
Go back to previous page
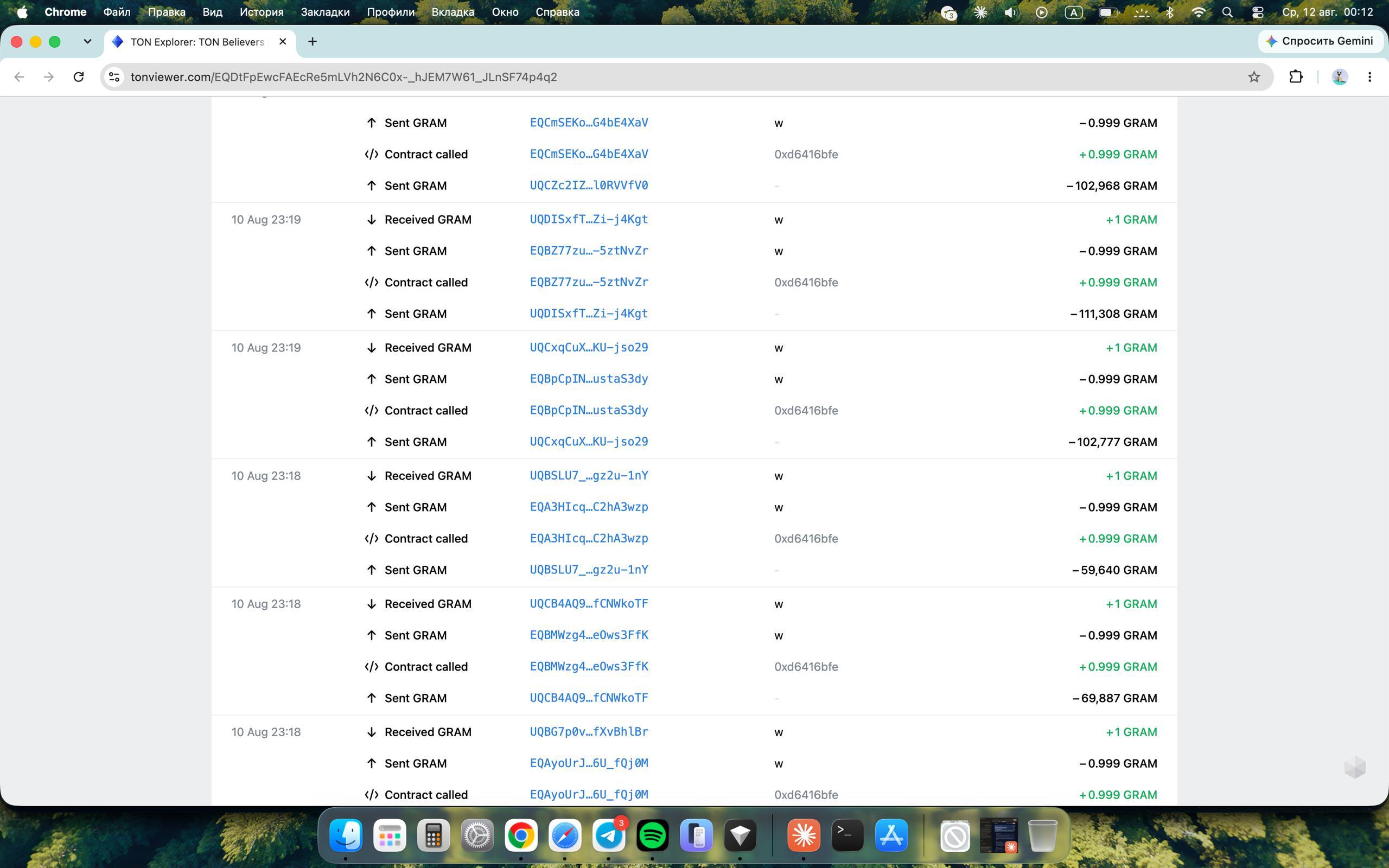coord(19,77)
